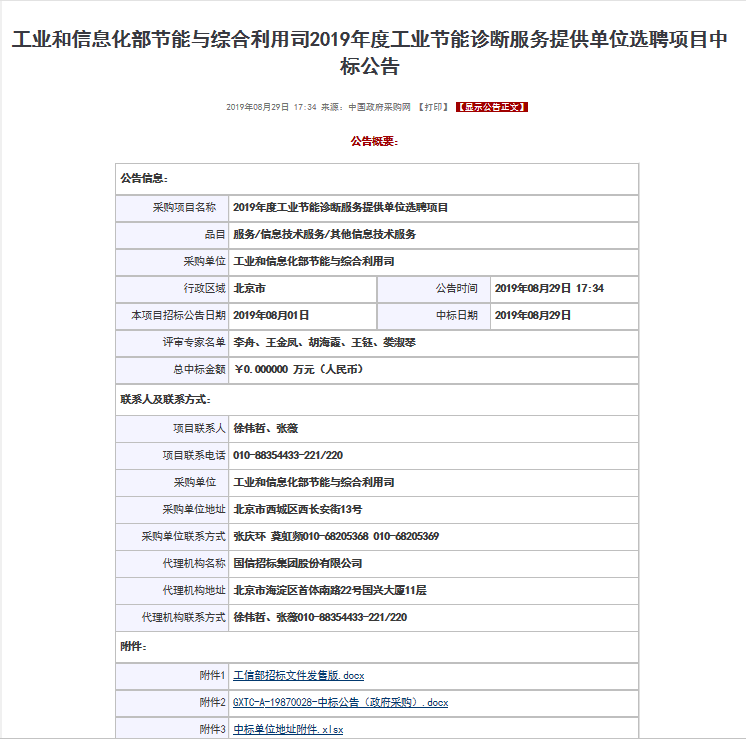Screen dimensions: 746x740
Task: Click the 代理机构地址 value 首体南路22号
Action: click(330, 591)
